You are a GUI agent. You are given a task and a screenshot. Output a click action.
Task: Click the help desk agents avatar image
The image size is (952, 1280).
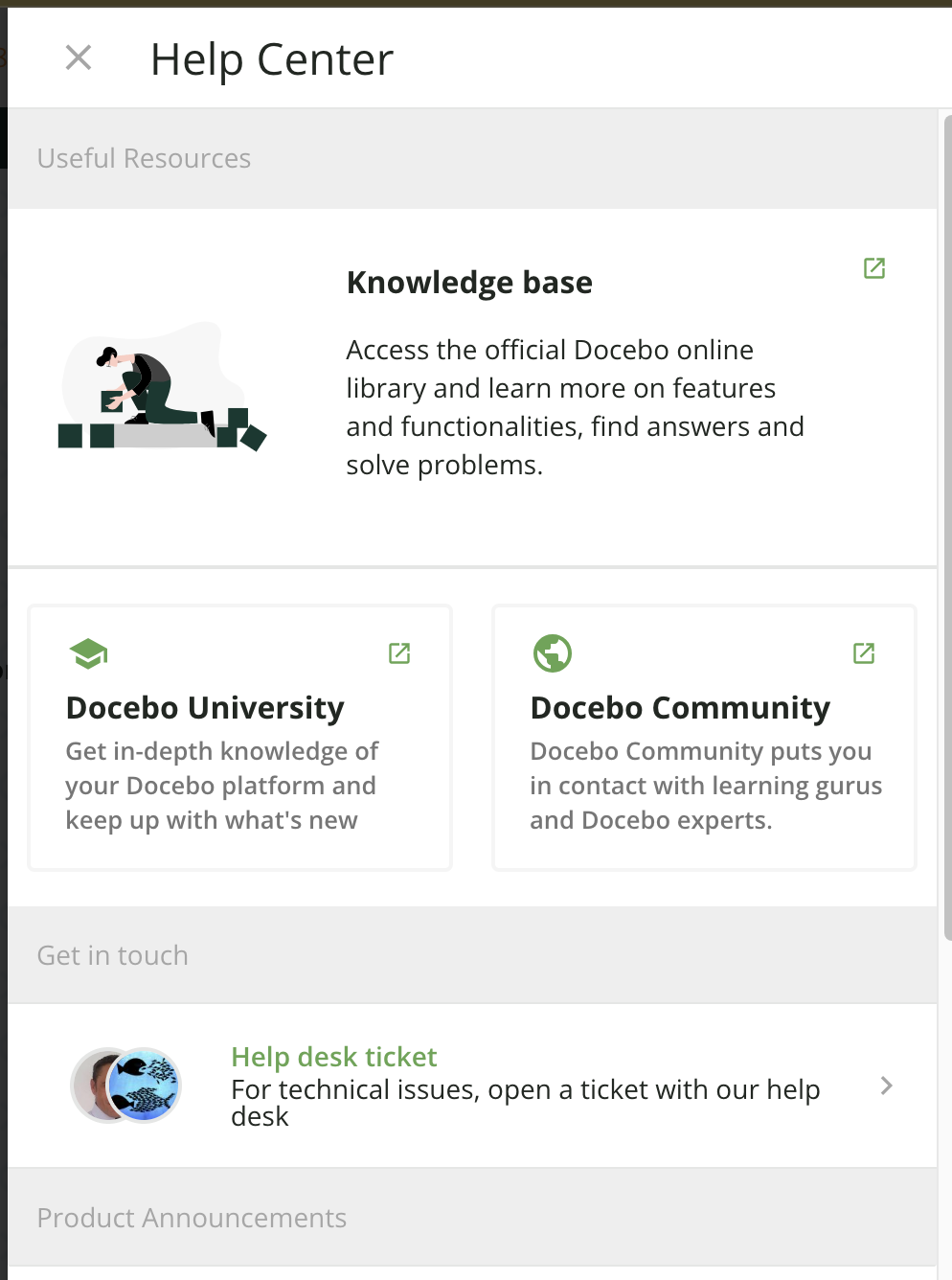(125, 1085)
